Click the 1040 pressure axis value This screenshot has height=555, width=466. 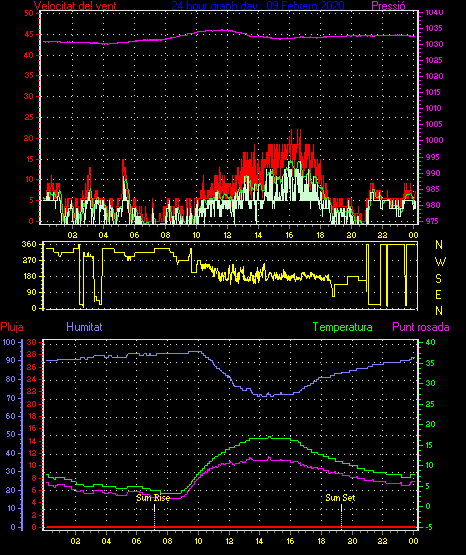click(434, 13)
